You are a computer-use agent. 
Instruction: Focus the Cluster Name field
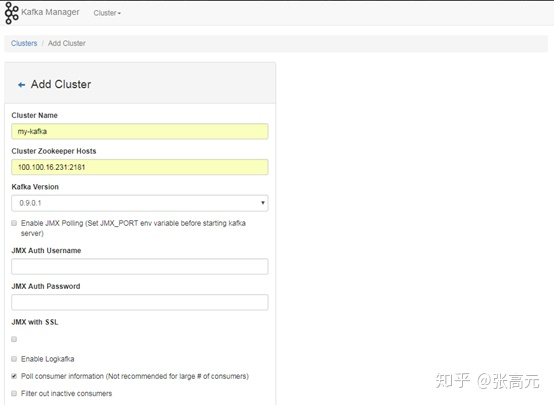click(140, 131)
